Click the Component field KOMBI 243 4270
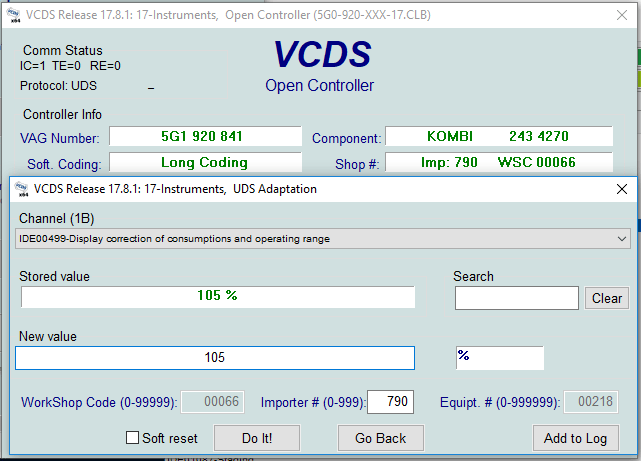The width and height of the screenshot is (641, 461). point(499,136)
